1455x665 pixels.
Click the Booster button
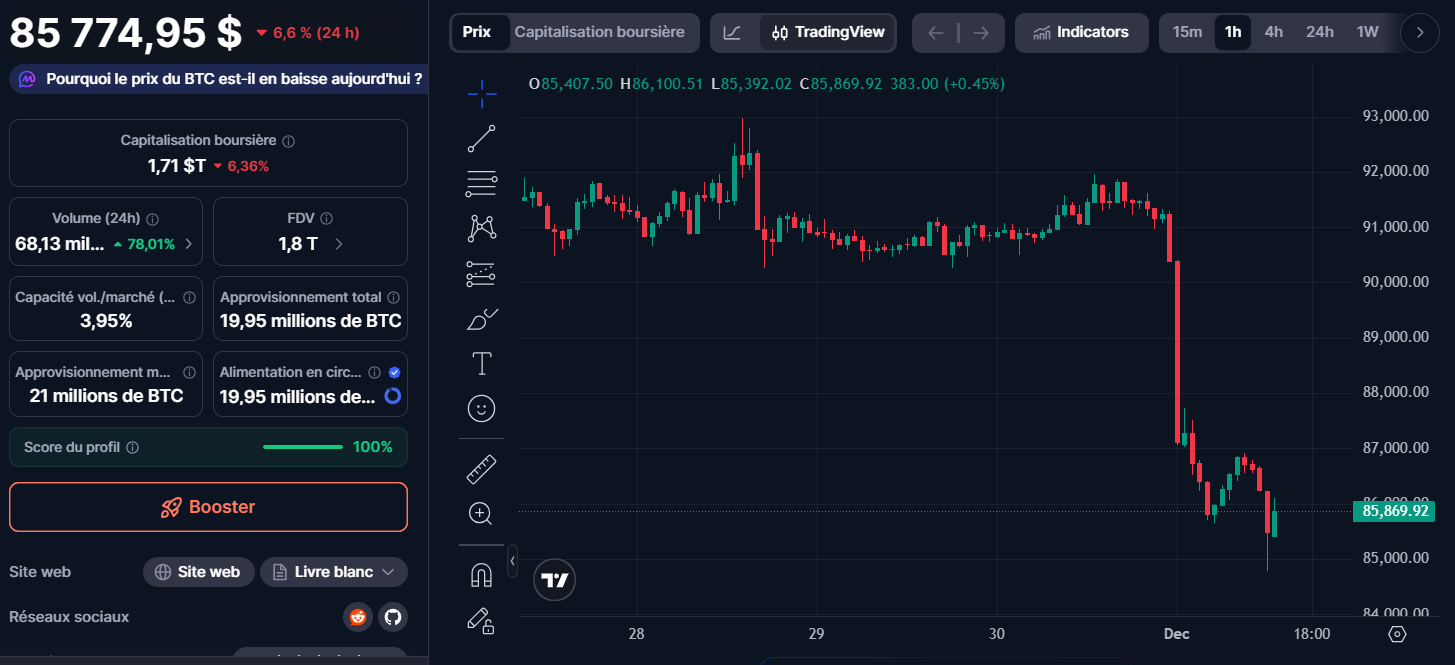[208, 507]
